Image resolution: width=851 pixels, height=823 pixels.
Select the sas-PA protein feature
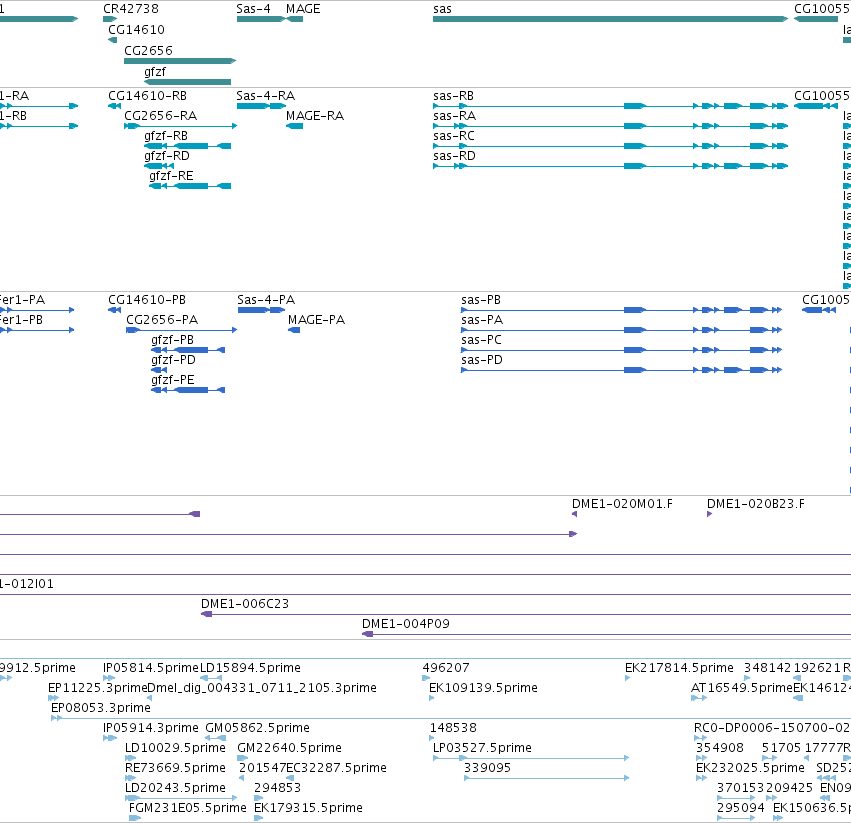(621, 330)
